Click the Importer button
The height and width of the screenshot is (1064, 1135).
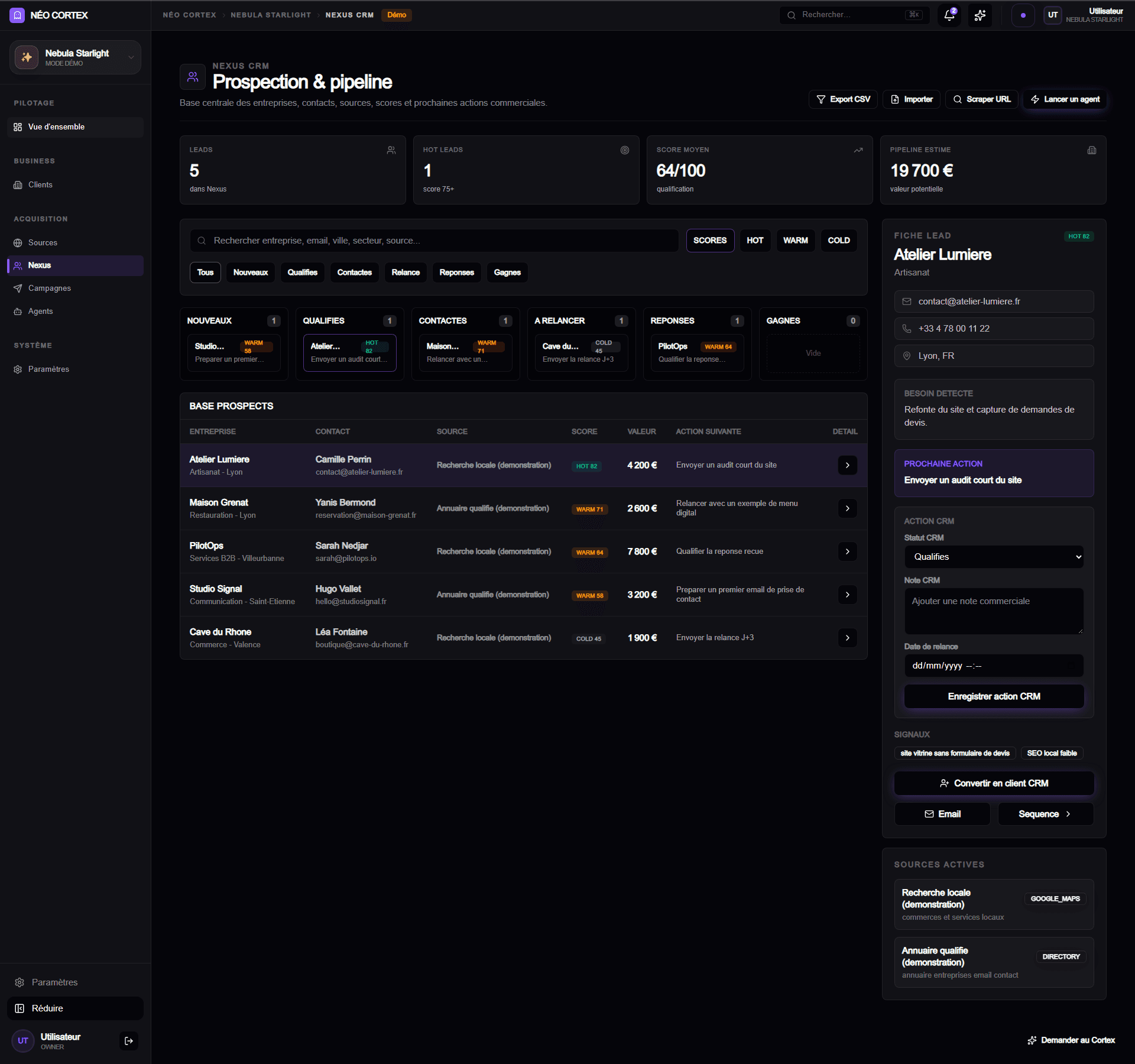pyautogui.click(x=912, y=99)
